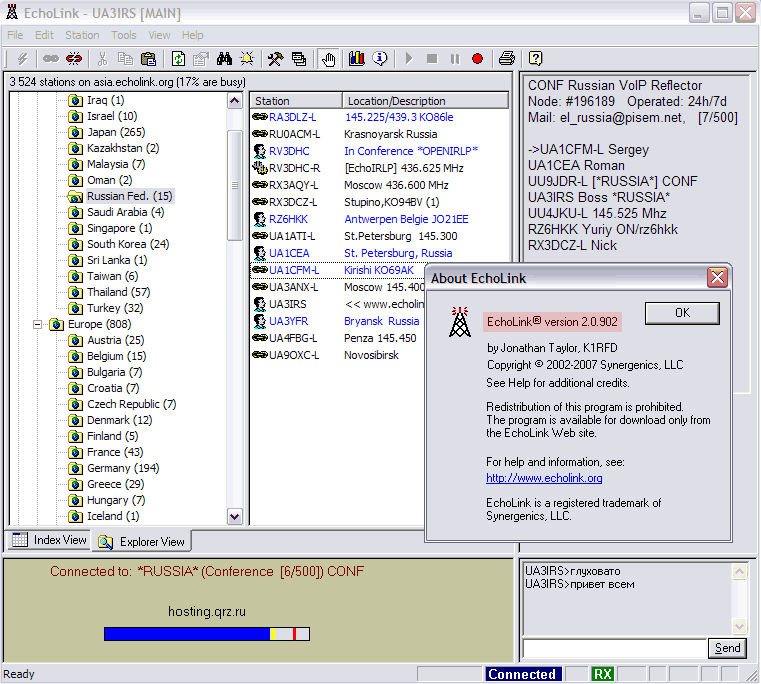Image resolution: width=761 pixels, height=684 pixels.
Task: Switch to the Explorer View tab
Action: pyautogui.click(x=142, y=542)
